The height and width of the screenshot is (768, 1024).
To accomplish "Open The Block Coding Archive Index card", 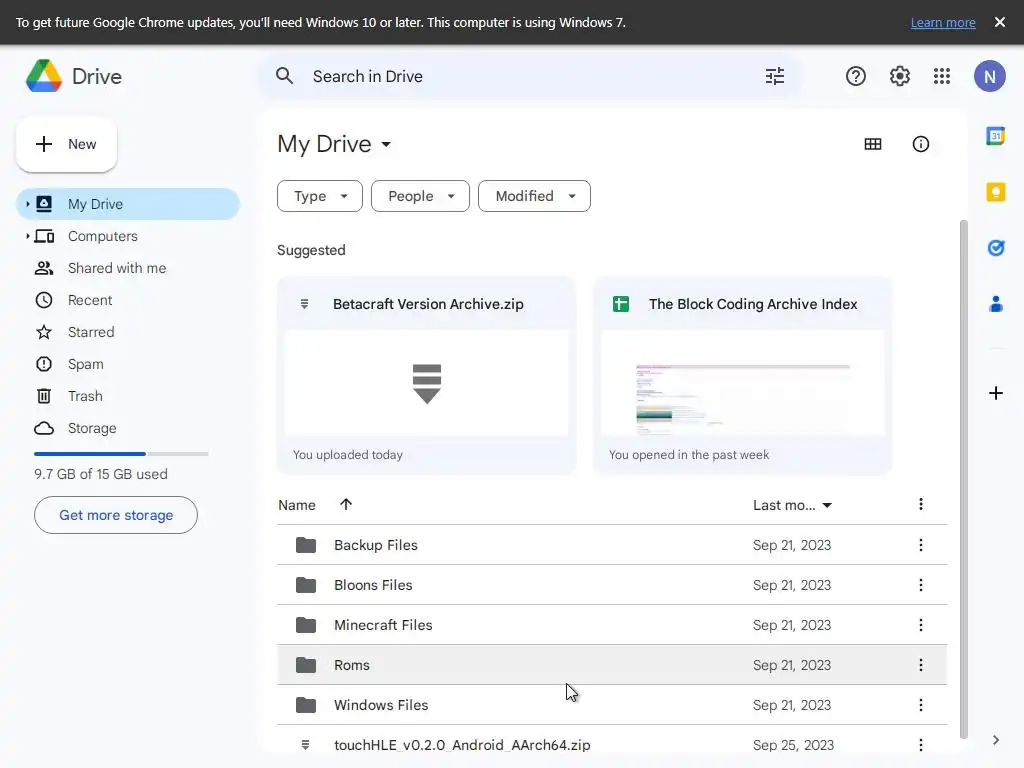I will tap(743, 376).
